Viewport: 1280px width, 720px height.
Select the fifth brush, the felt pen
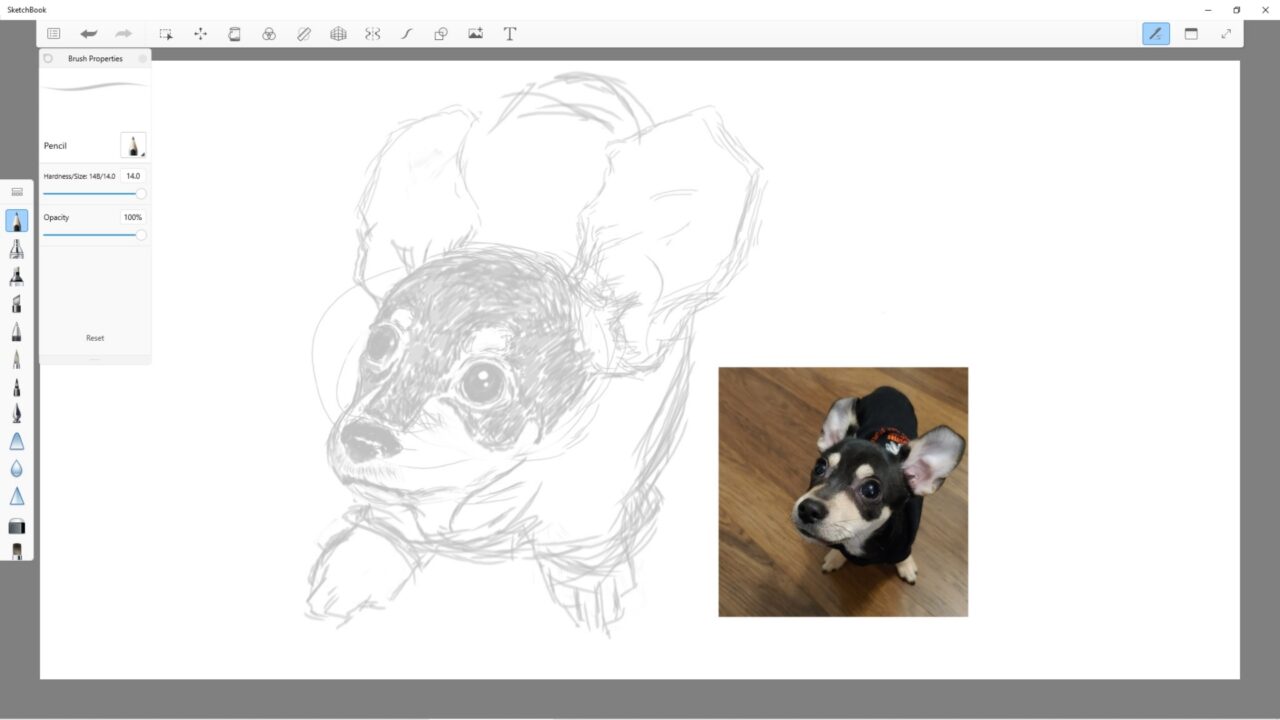(x=17, y=331)
